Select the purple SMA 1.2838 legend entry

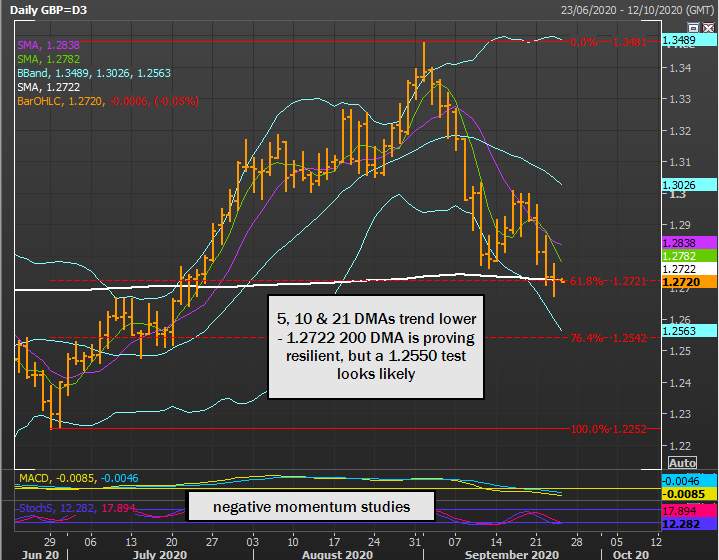point(49,45)
